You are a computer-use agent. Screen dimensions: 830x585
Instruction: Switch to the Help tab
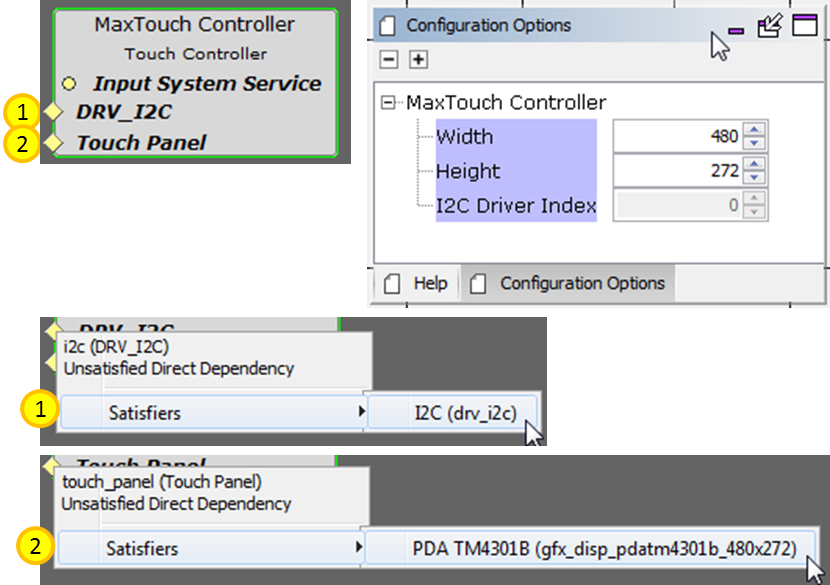416,283
